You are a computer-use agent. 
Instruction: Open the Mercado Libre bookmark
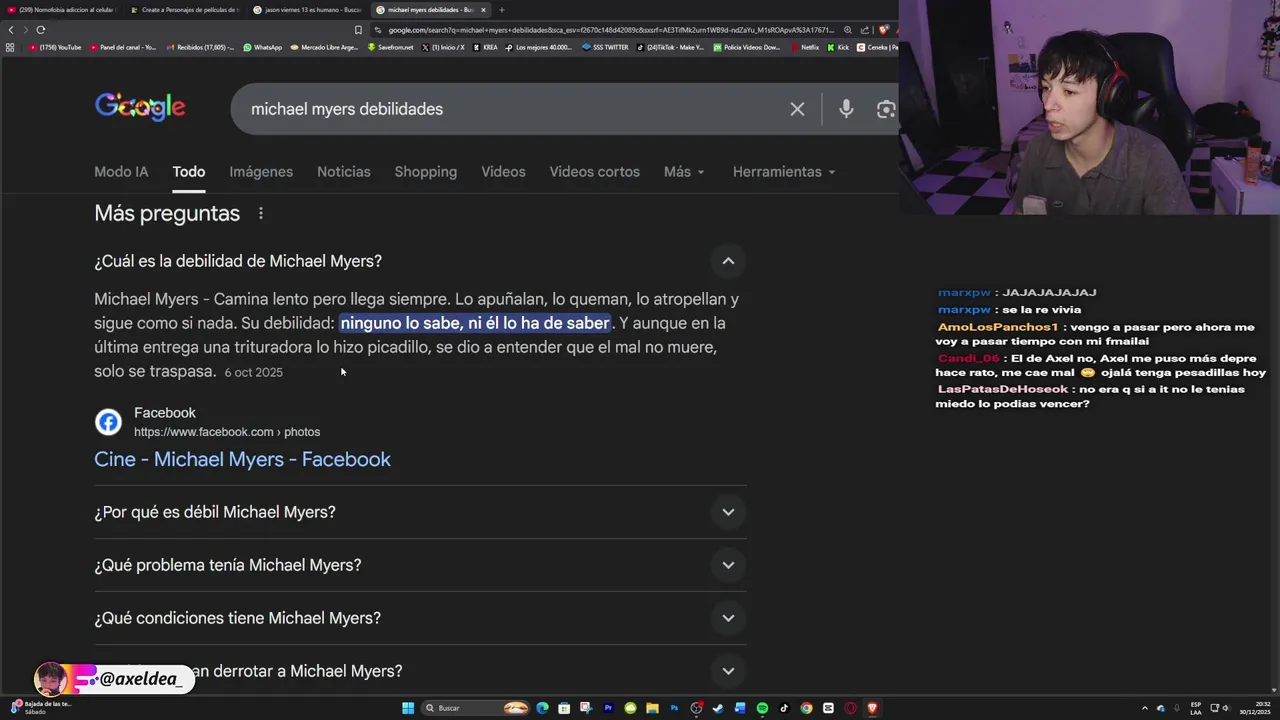[x=324, y=47]
